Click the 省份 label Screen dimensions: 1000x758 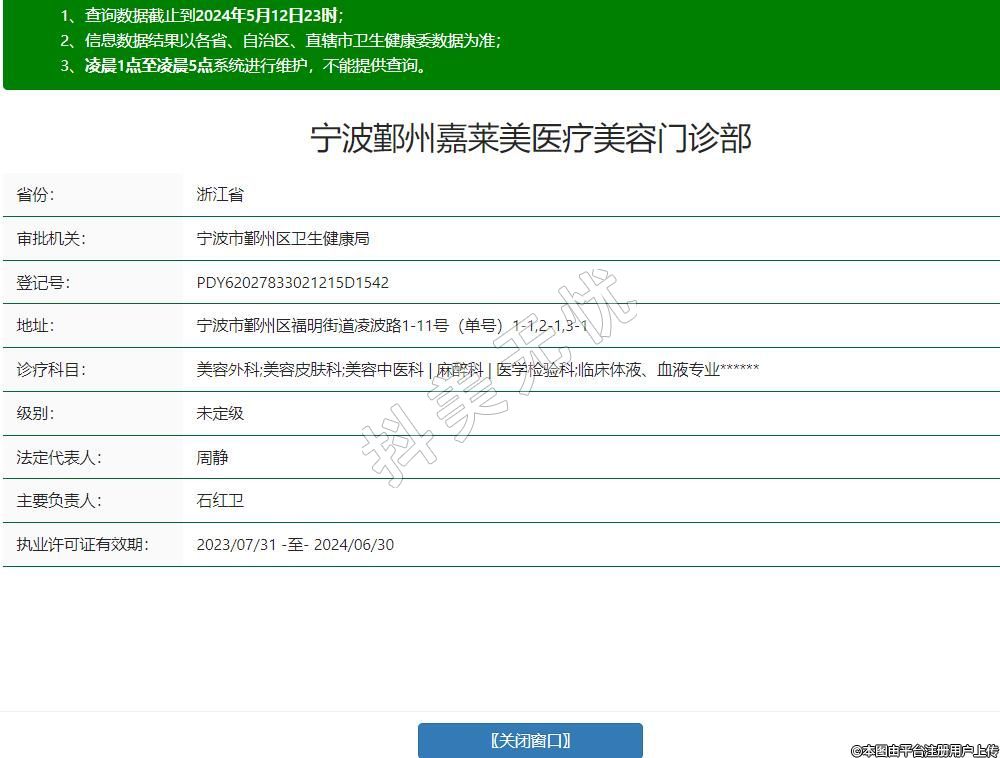pyautogui.click(x=36, y=195)
